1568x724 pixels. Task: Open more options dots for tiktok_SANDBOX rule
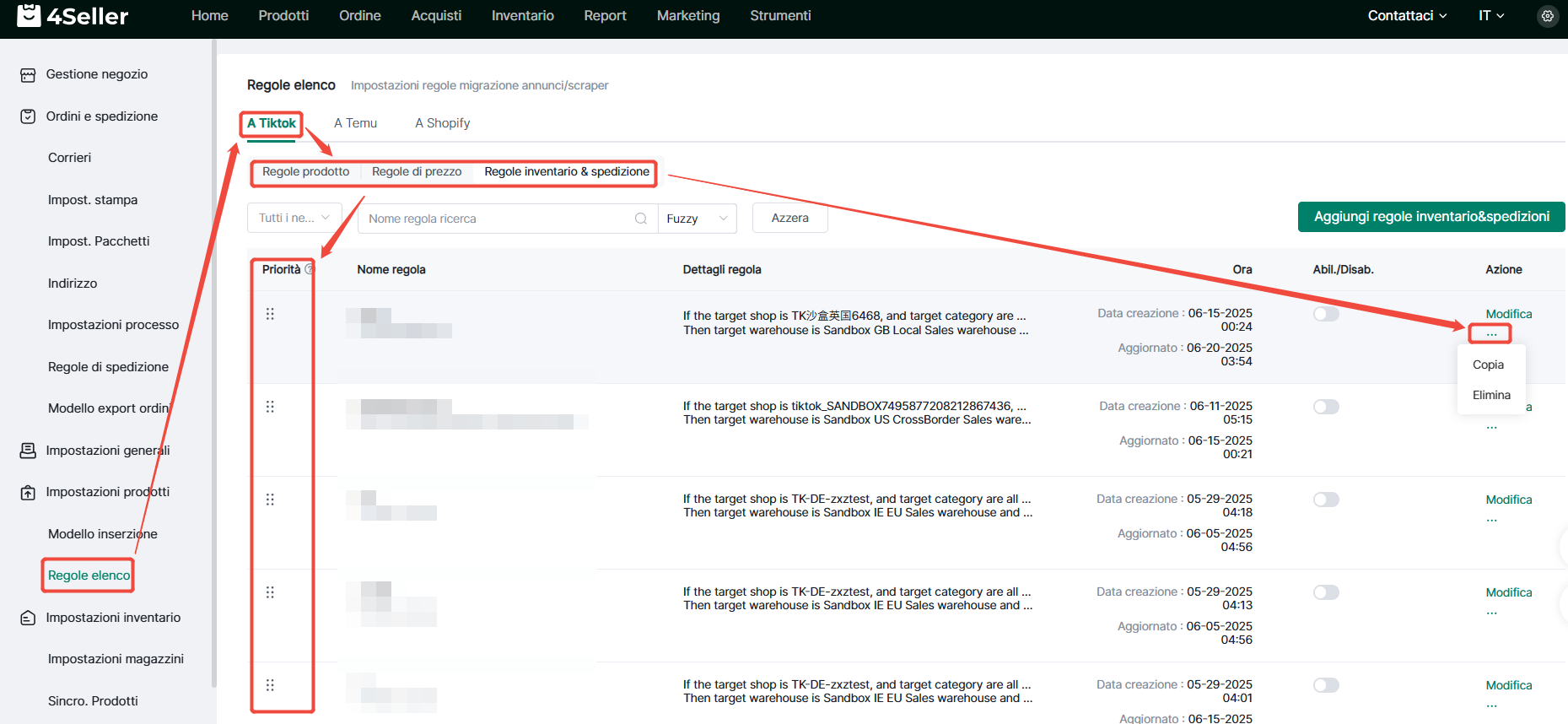[x=1491, y=427]
